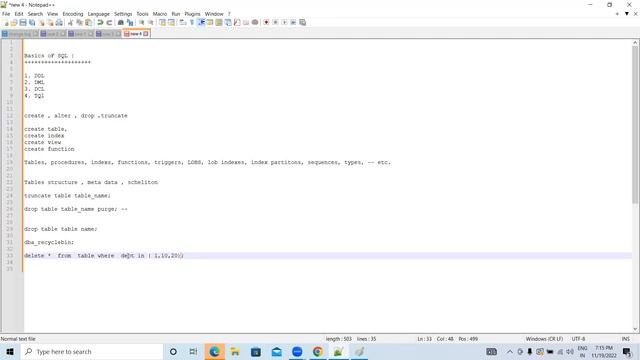The width and height of the screenshot is (640, 360).
Task: Open the View menu
Action: [52, 14]
